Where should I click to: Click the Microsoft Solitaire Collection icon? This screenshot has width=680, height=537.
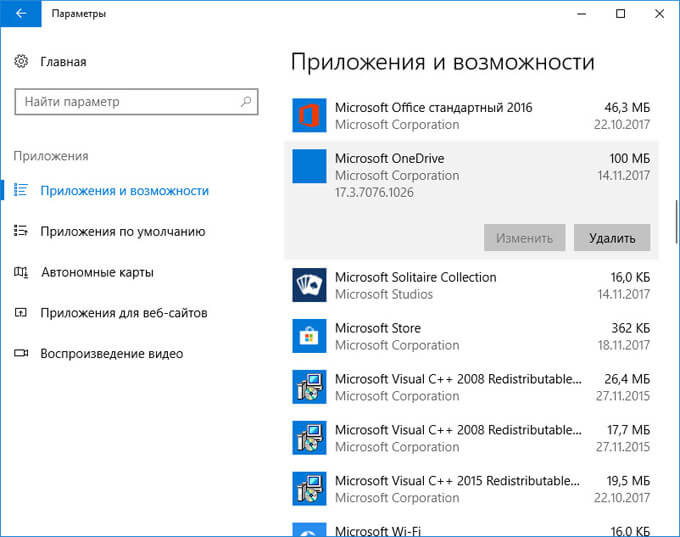pyautogui.click(x=309, y=286)
